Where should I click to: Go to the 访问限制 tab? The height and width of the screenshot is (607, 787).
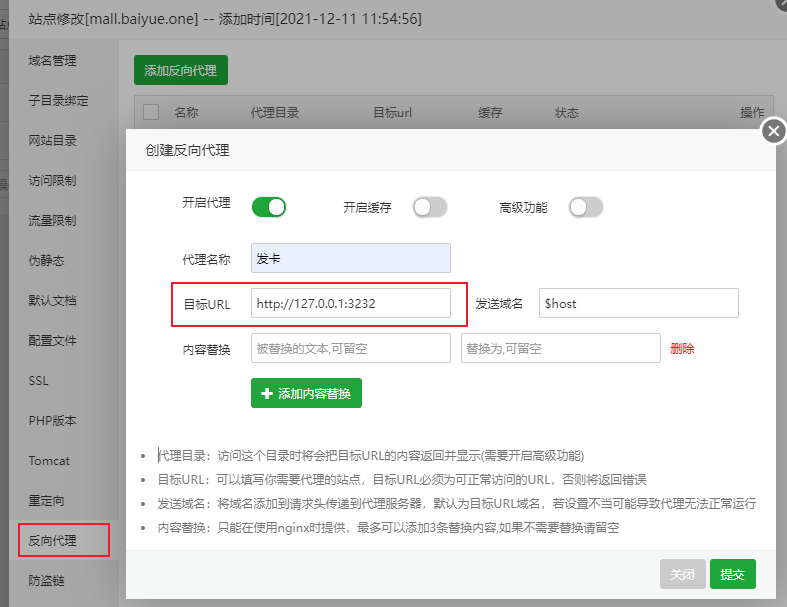[52, 181]
